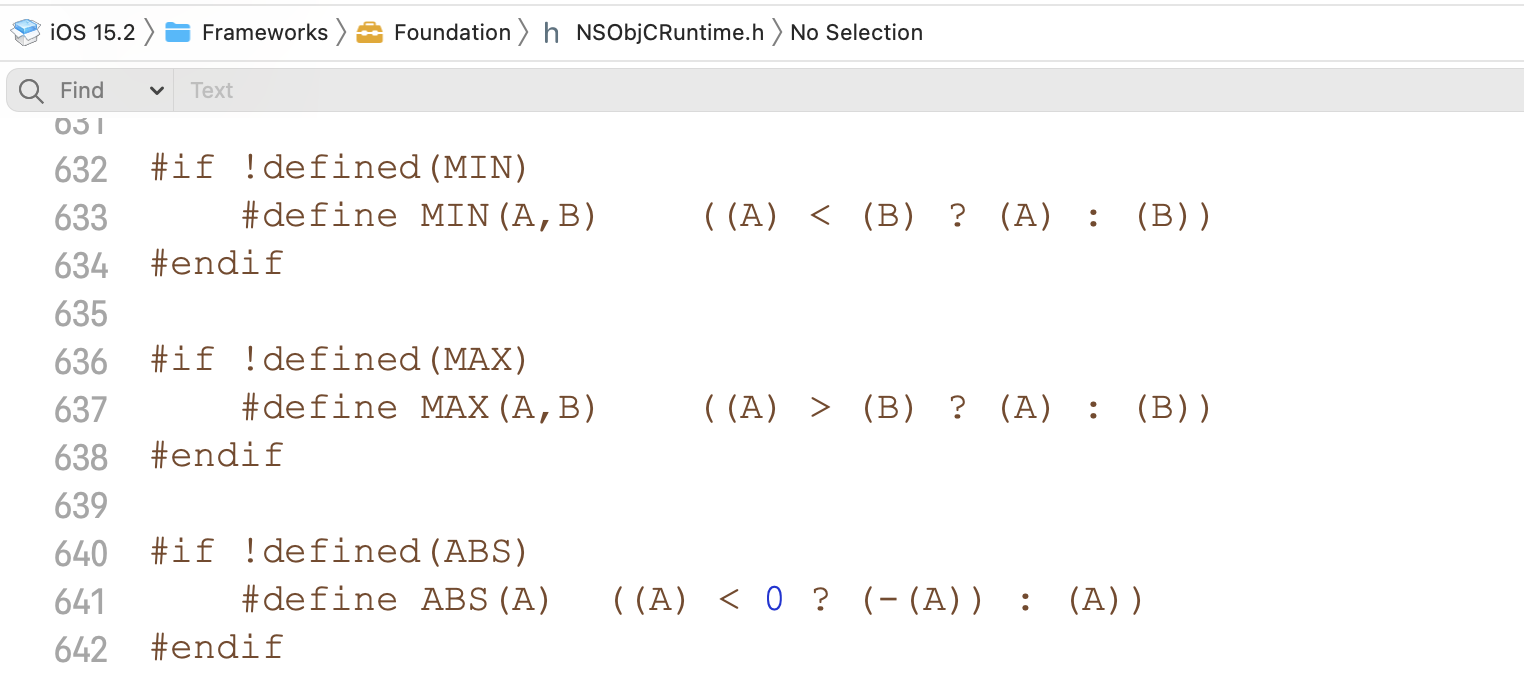Viewport: 1524px width, 680px height.
Task: Place cursor on the MIN(A,B) define
Action: click(x=508, y=216)
